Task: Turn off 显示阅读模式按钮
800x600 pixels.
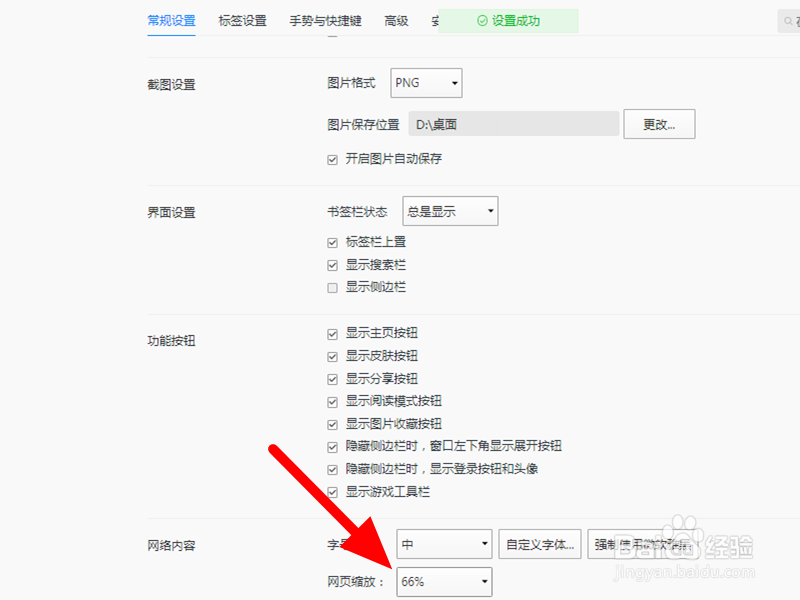Action: point(332,401)
